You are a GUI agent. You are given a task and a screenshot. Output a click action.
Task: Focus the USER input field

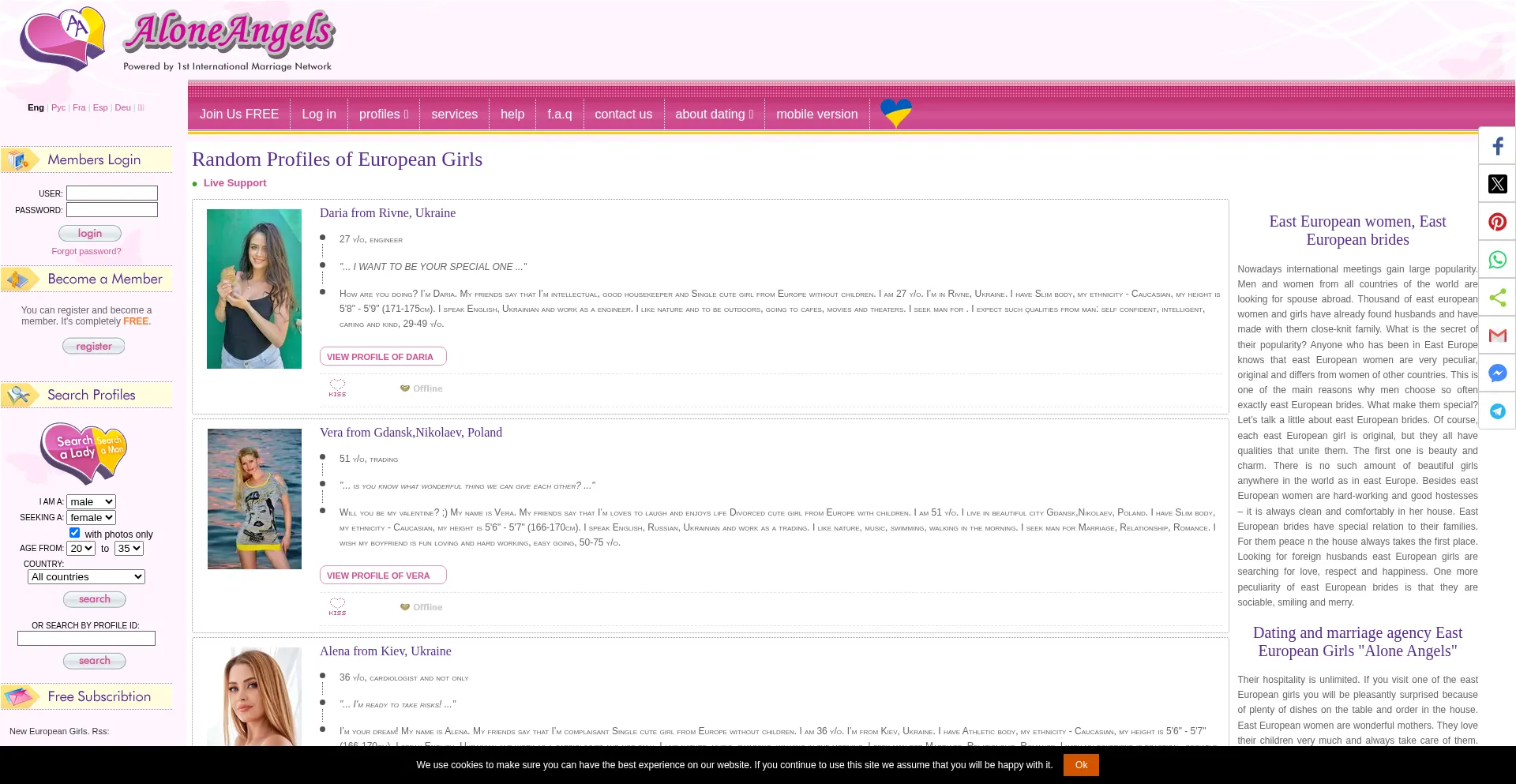click(112, 193)
